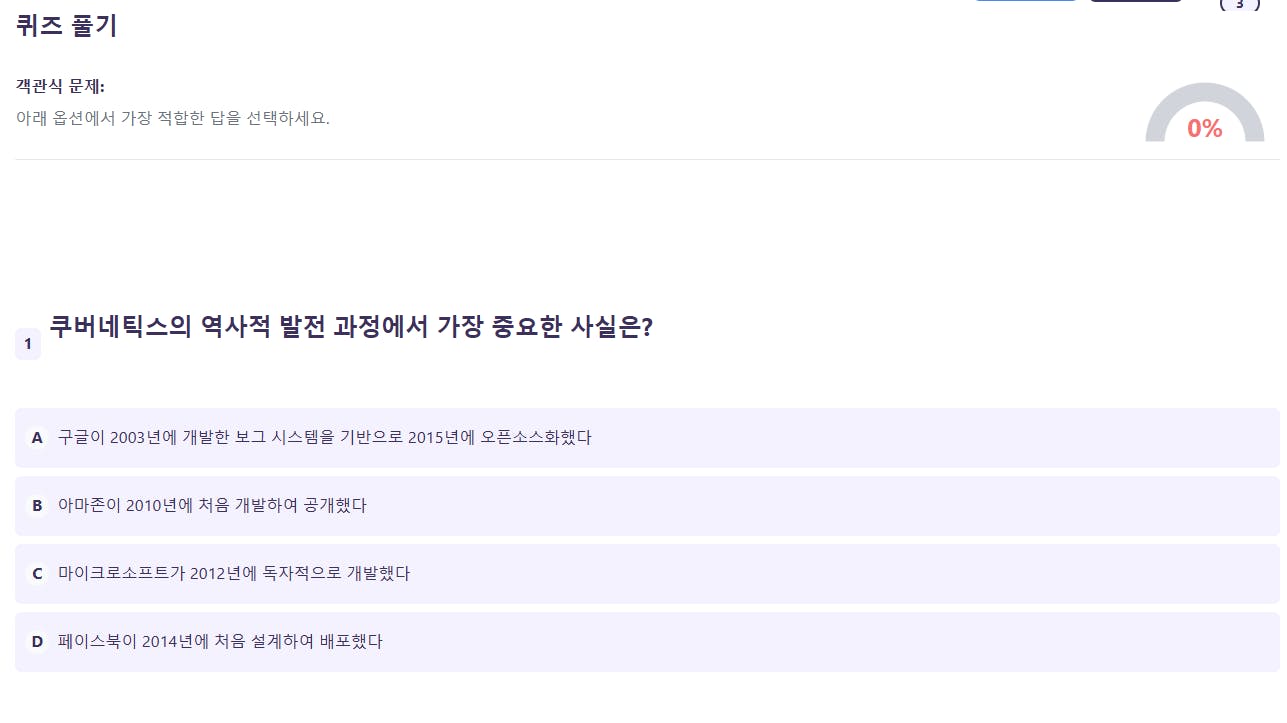
Task: Pick the Facebook 2014 answer option
Action: [220, 642]
